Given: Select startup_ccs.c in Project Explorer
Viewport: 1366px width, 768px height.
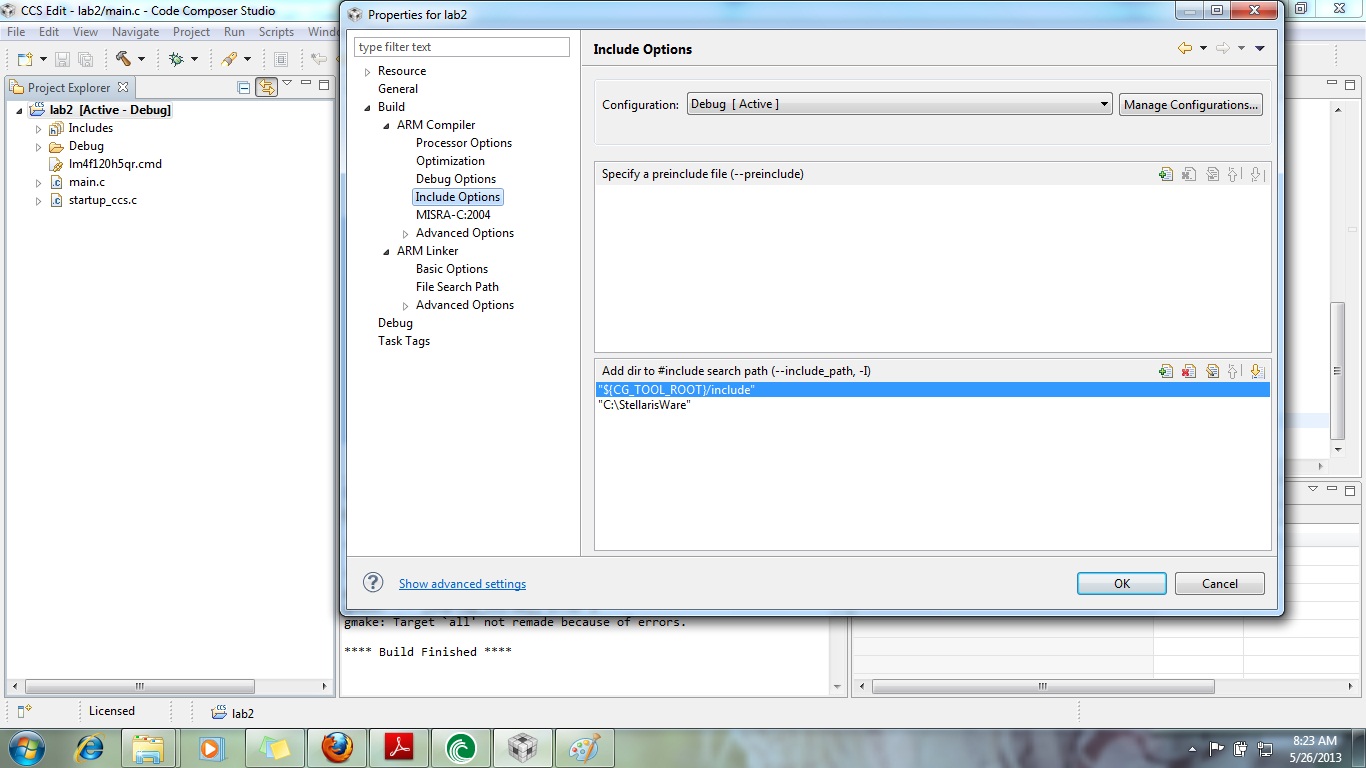Looking at the screenshot, I should point(102,200).
